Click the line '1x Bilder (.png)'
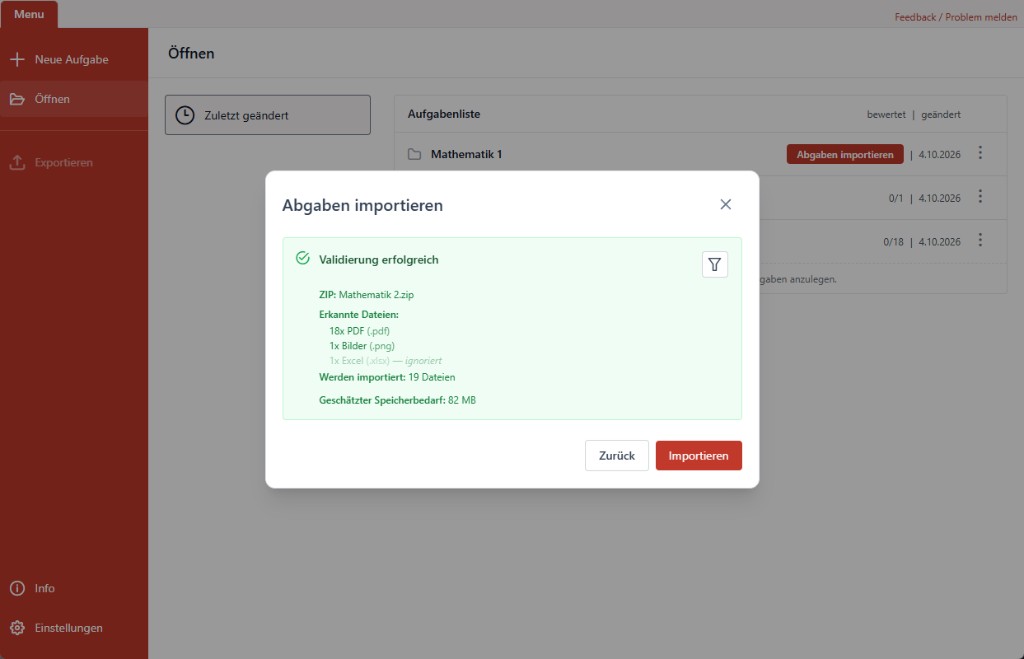 point(362,346)
